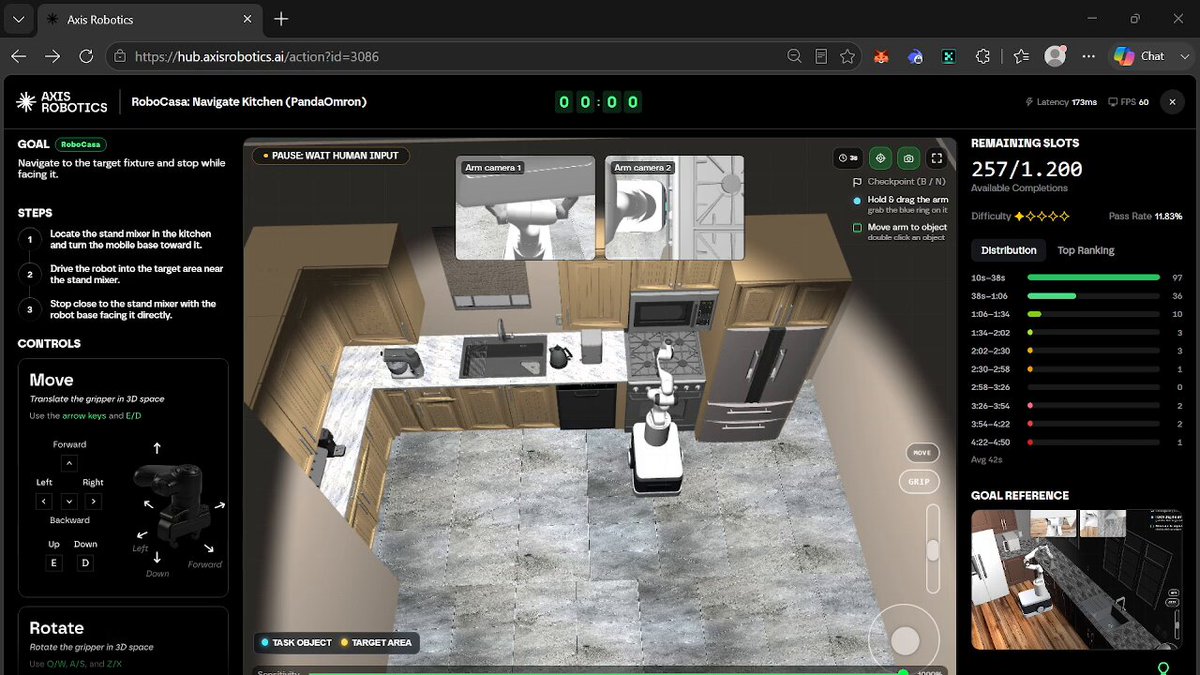Refresh the page
1200x675 pixels.
pyautogui.click(x=87, y=56)
